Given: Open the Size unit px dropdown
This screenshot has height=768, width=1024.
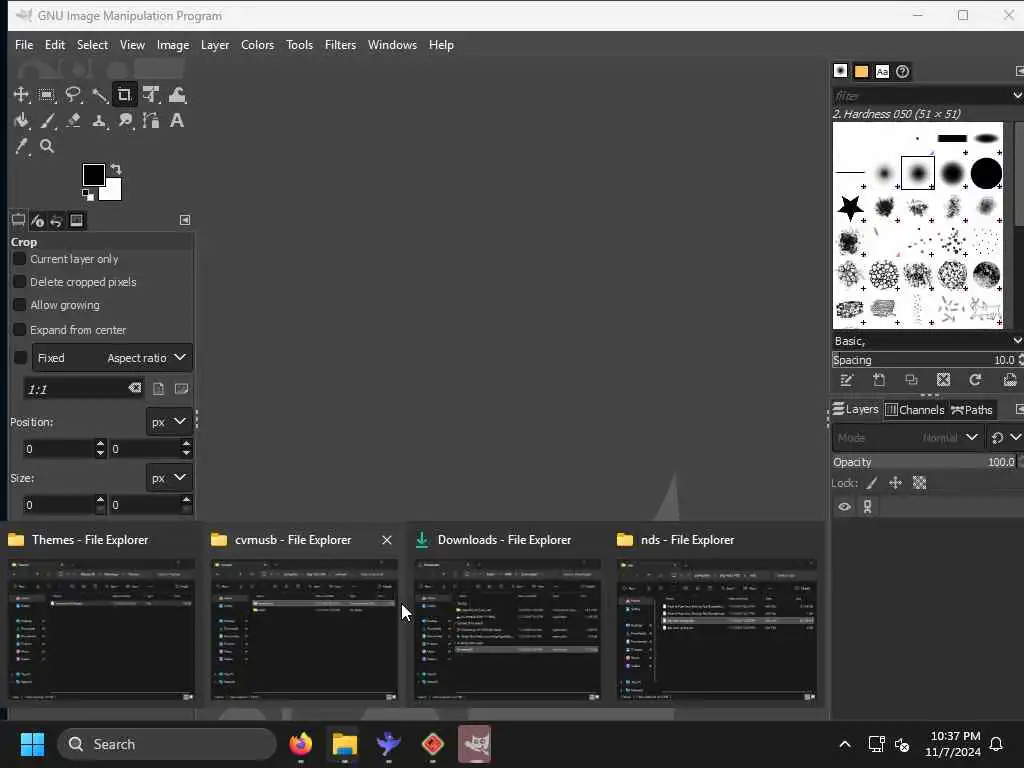Looking at the screenshot, I should click(169, 478).
